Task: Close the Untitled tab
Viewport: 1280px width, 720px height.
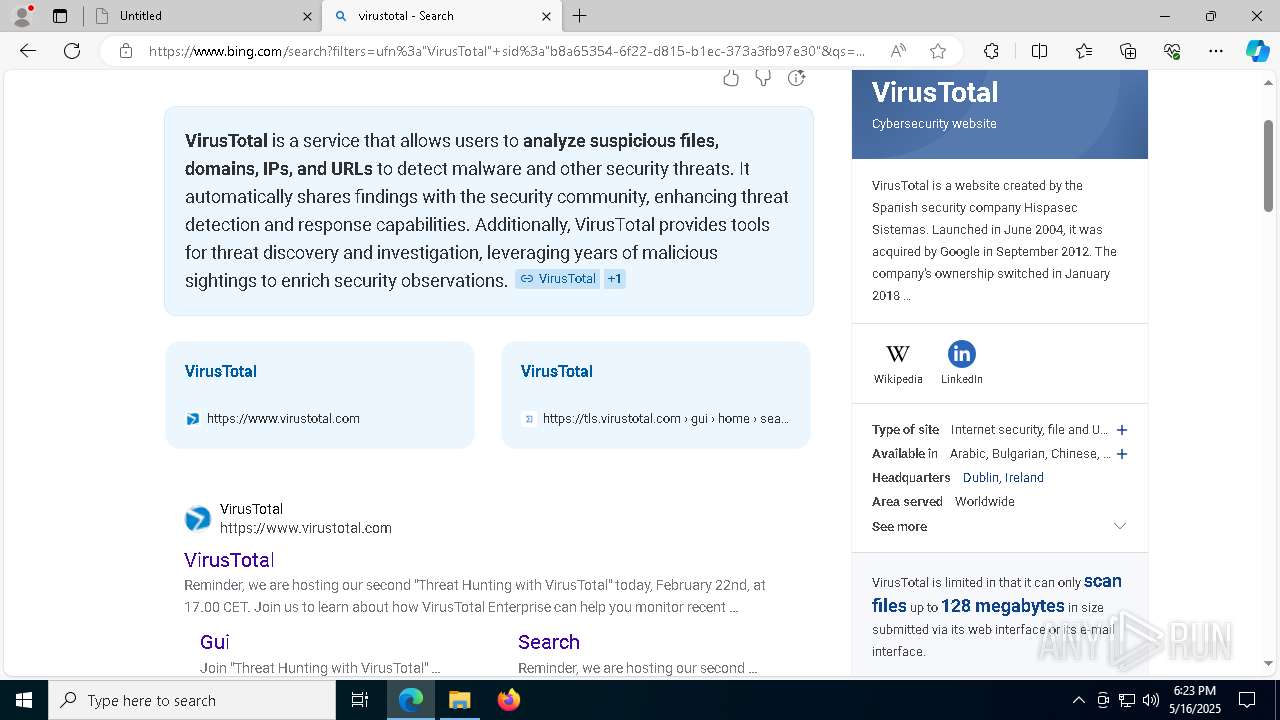Action: pos(307,16)
